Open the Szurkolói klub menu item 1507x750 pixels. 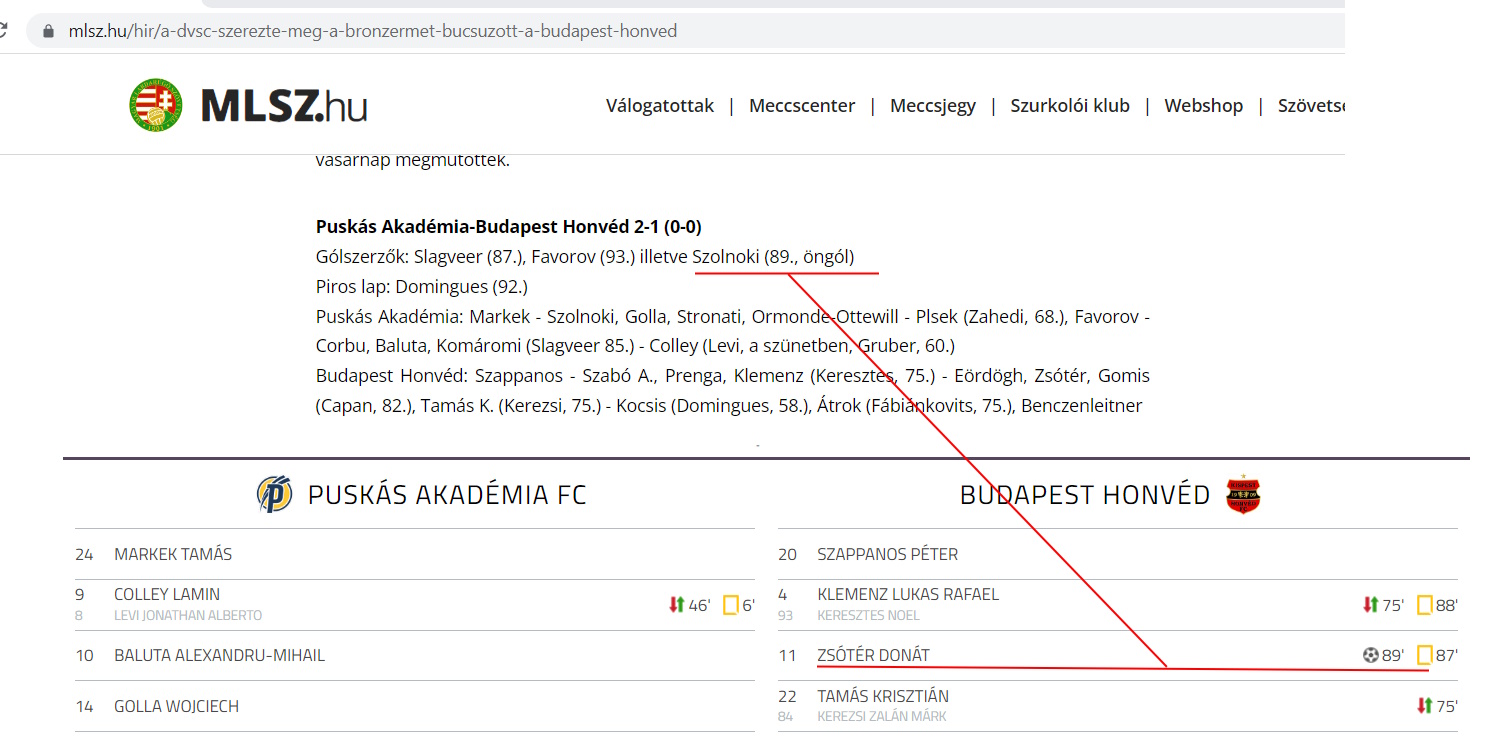coord(1070,105)
